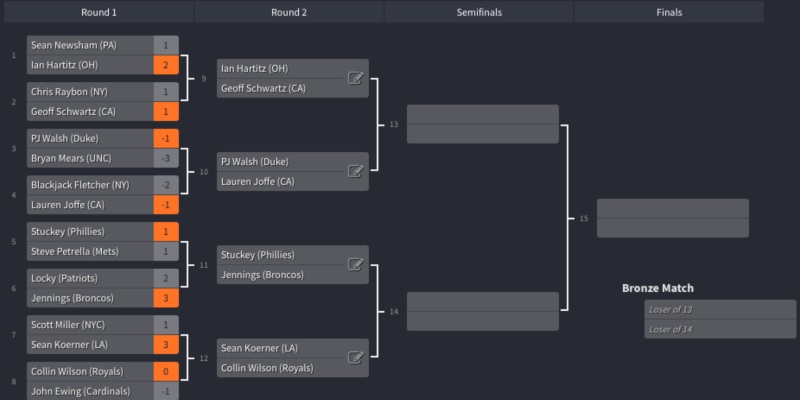The height and width of the screenshot is (400, 800).
Task: Open the Semifinals column header
Action: click(x=479, y=12)
